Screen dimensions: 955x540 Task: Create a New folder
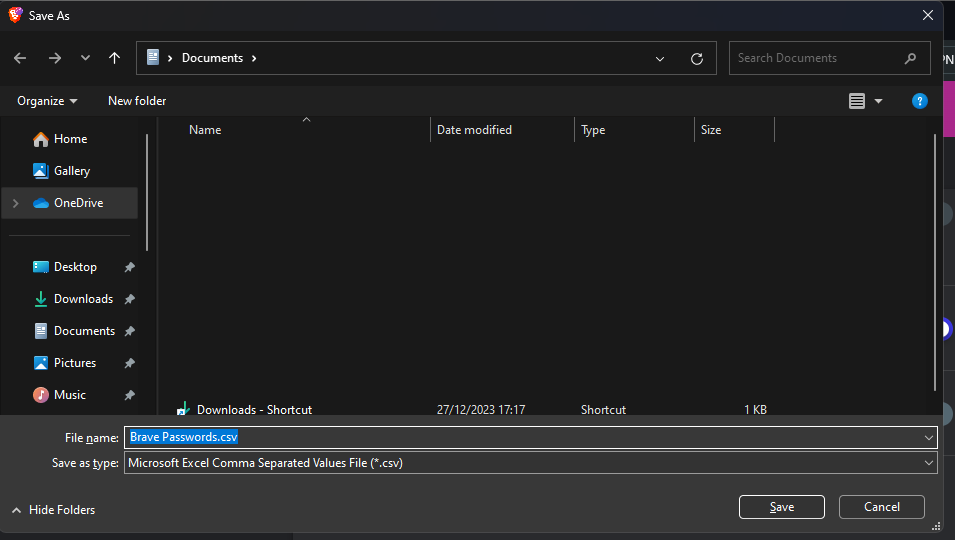click(137, 101)
